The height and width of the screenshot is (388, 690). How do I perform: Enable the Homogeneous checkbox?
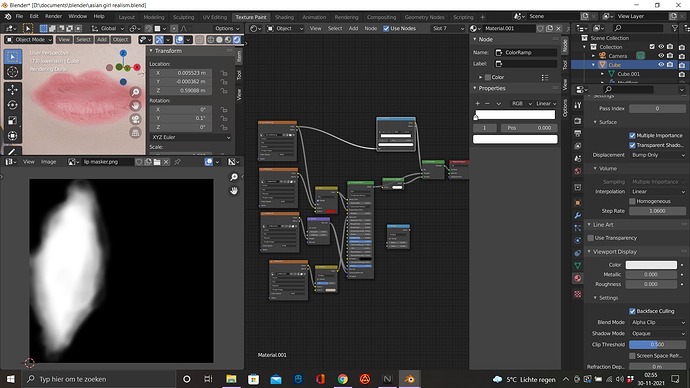click(632, 201)
